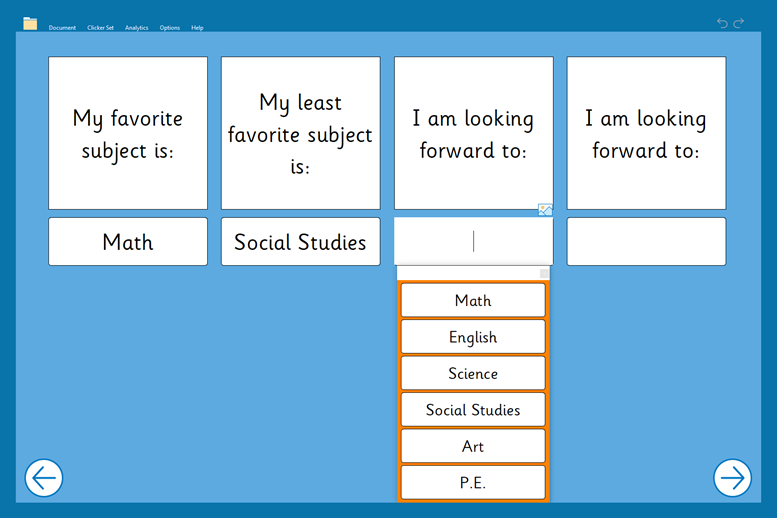
Task: Click the empty fourth answer cell
Action: pyautogui.click(x=646, y=242)
